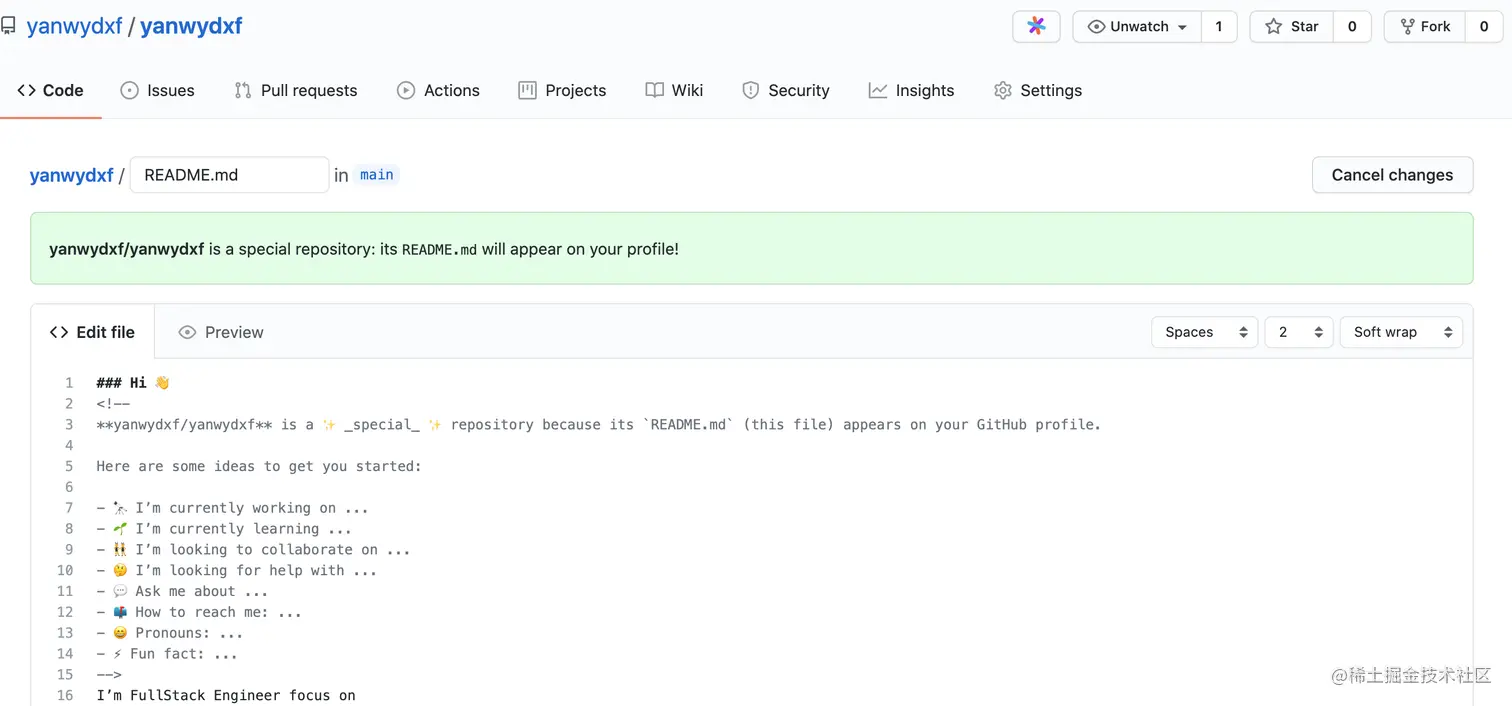Click Cancel changes button
The width and height of the screenshot is (1512, 706).
1392,175
